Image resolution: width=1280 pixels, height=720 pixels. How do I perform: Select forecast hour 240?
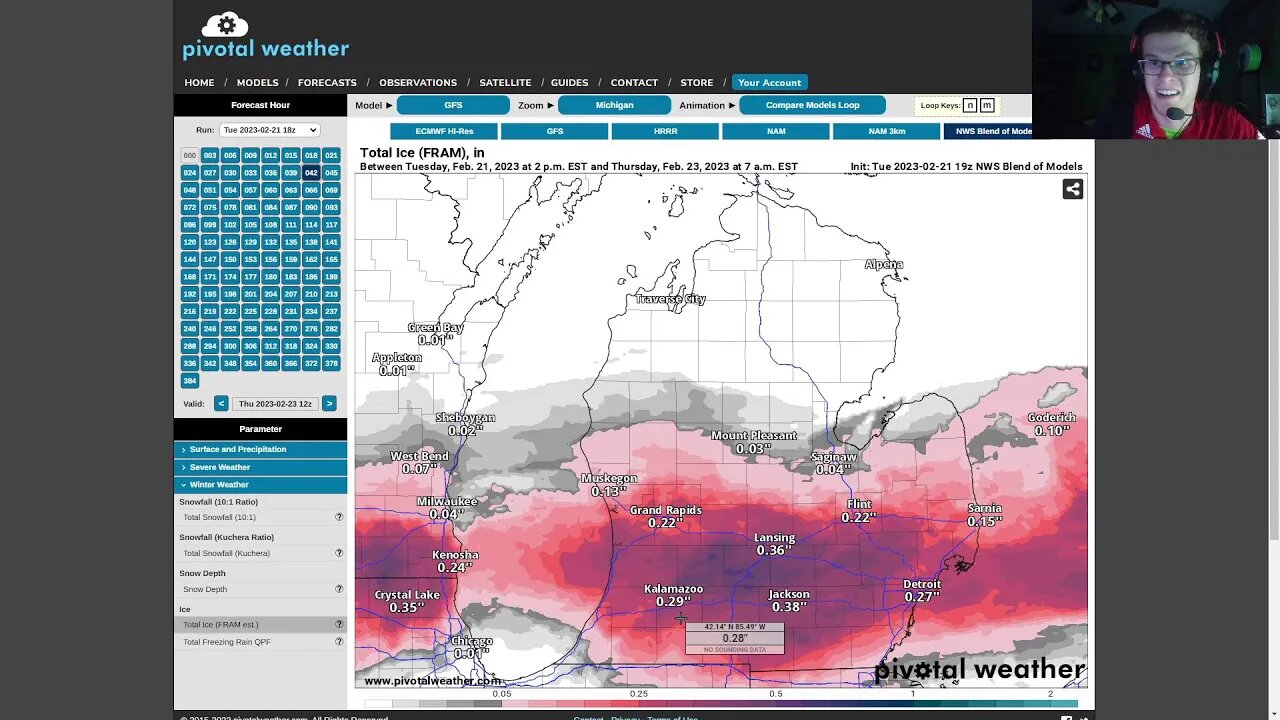pos(189,328)
